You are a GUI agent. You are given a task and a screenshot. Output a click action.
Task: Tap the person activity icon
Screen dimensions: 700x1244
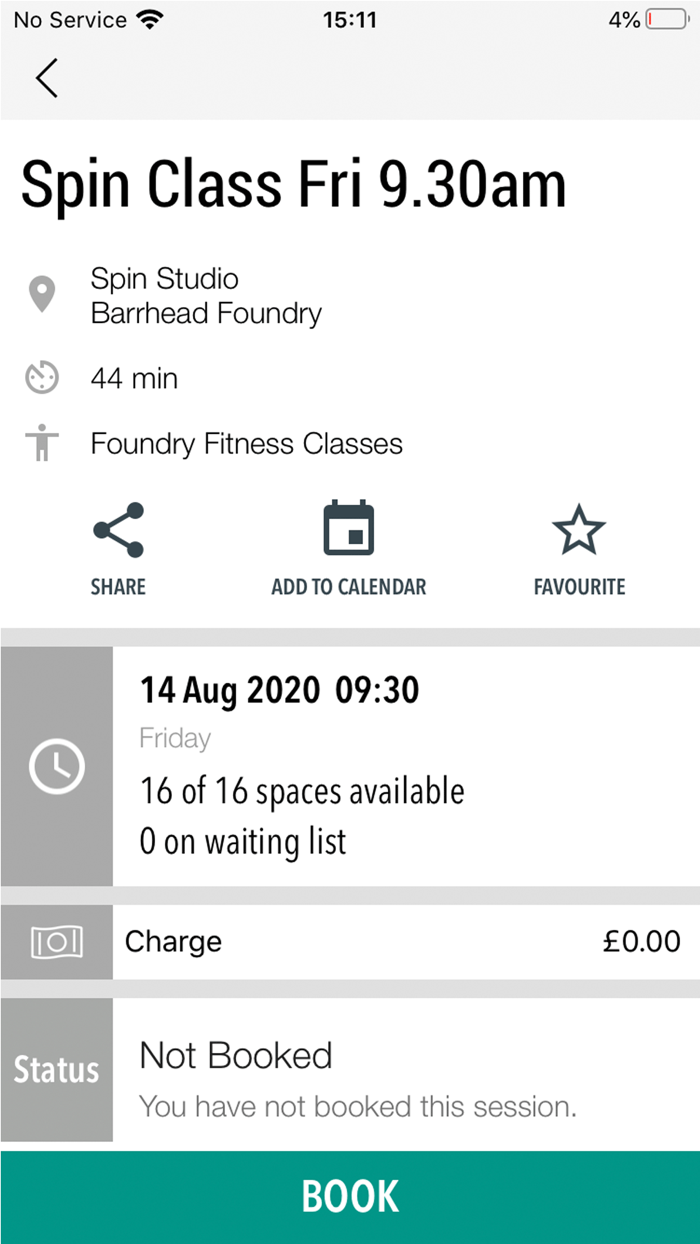42,443
